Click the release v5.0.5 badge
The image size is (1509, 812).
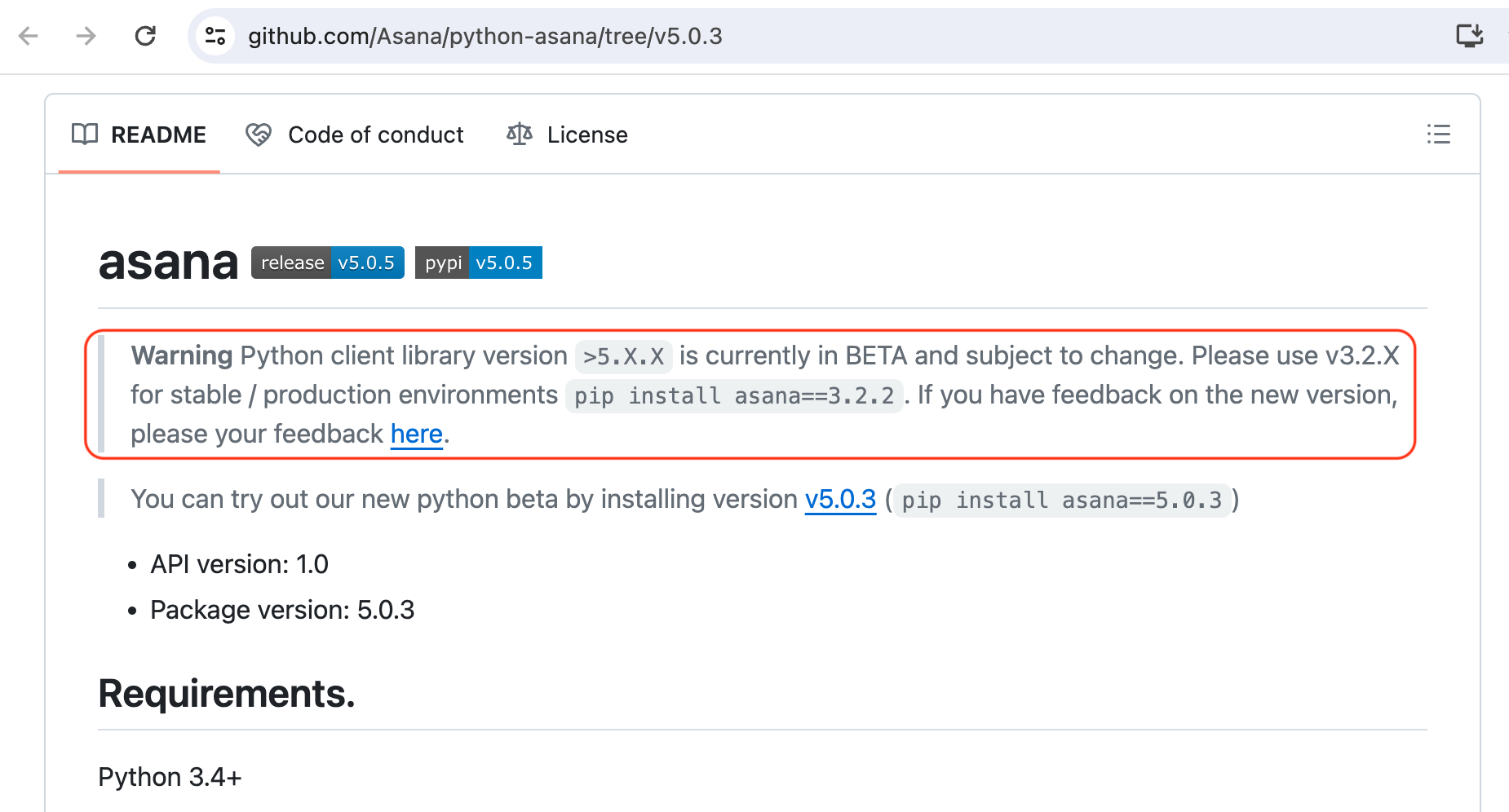click(327, 263)
